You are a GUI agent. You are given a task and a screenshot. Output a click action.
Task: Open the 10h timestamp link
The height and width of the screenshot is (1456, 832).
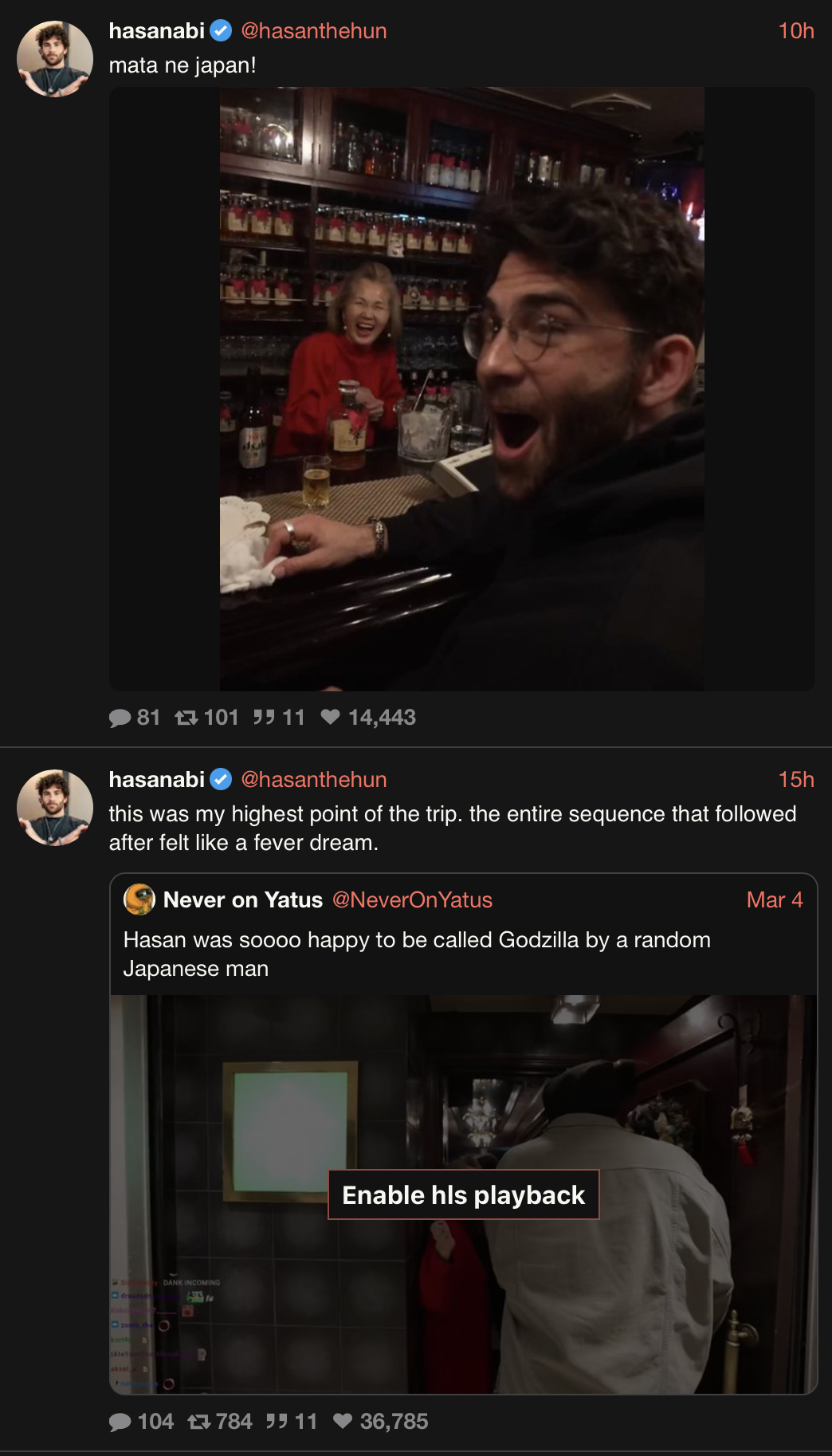(796, 31)
